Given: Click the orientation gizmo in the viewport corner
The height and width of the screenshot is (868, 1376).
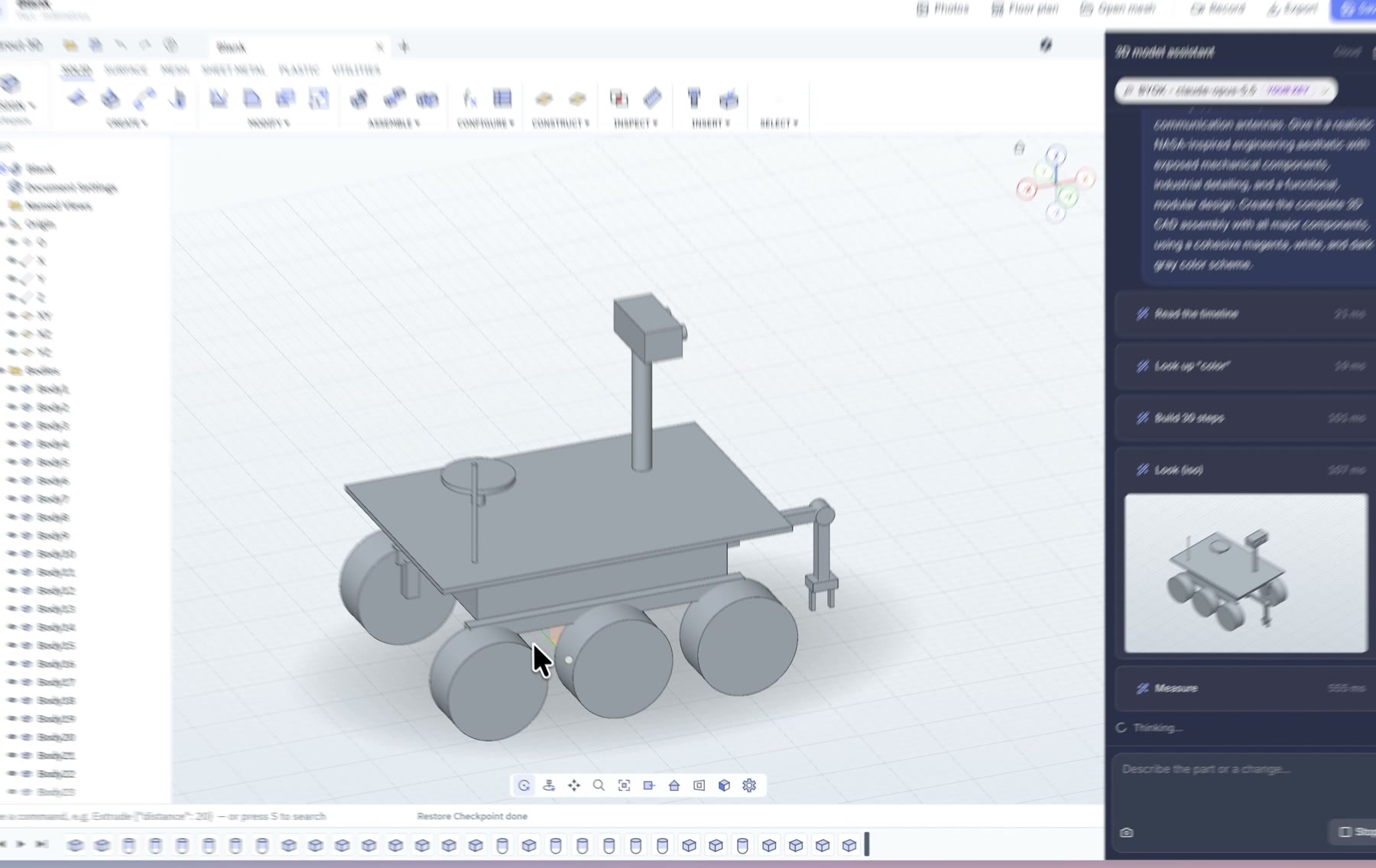Looking at the screenshot, I should pyautogui.click(x=1056, y=183).
